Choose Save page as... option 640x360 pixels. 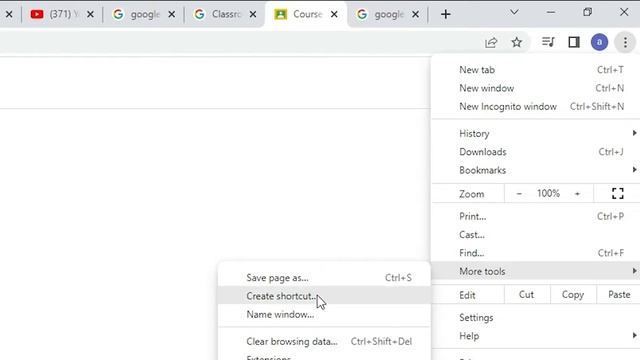tap(324, 278)
